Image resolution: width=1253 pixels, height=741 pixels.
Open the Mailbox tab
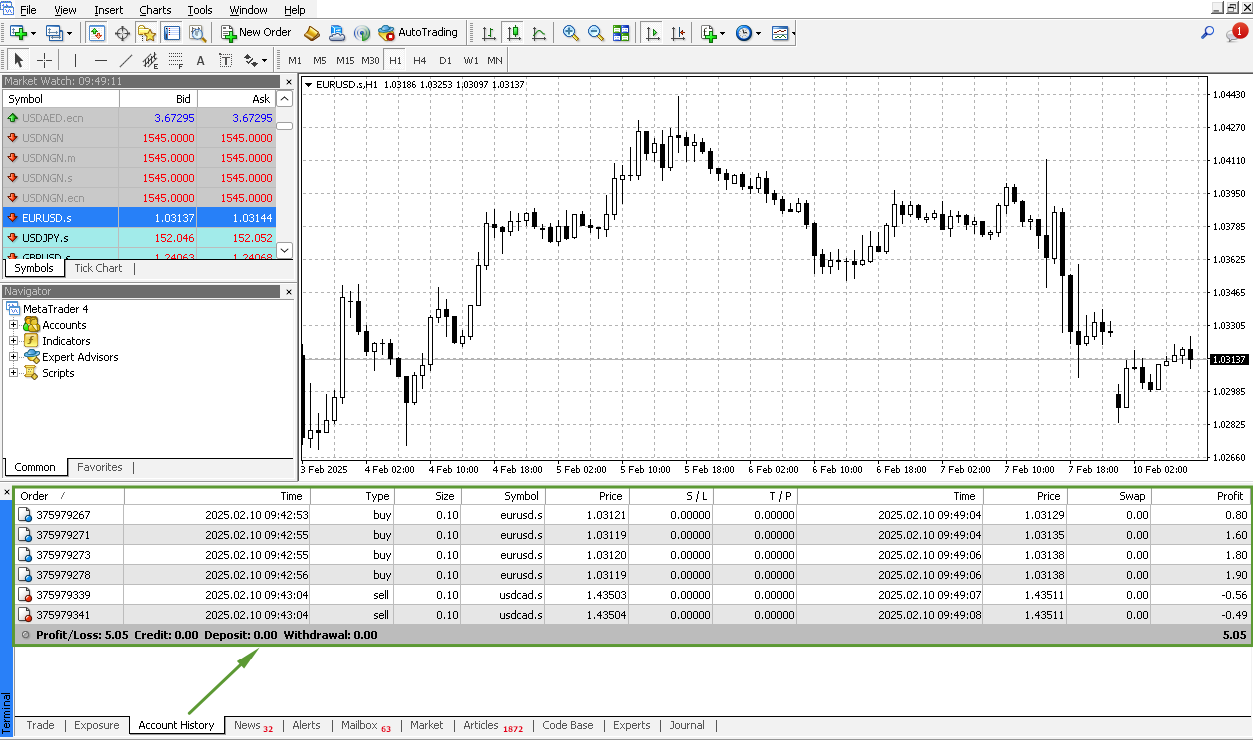365,725
